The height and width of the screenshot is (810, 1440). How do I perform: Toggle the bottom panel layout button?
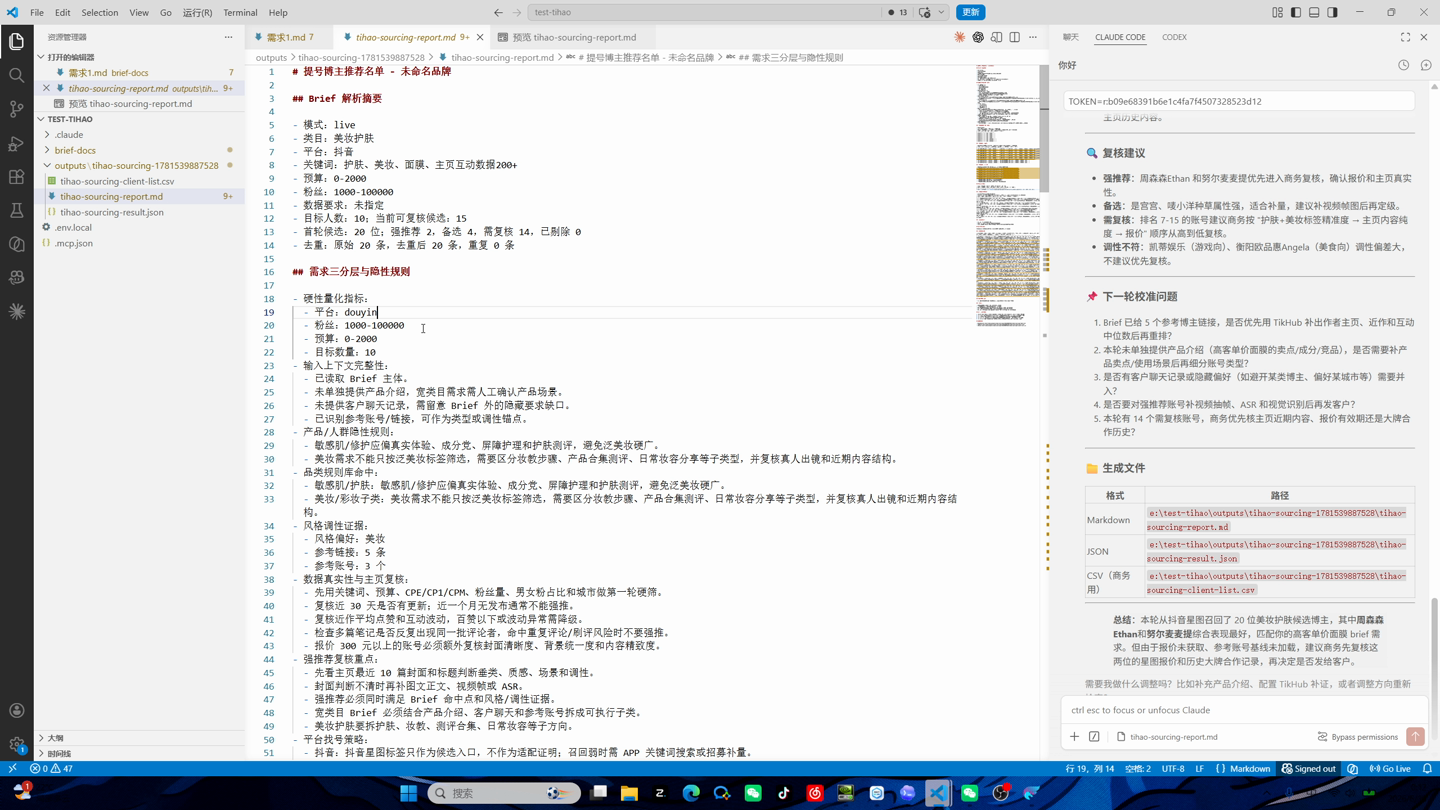(1314, 12)
